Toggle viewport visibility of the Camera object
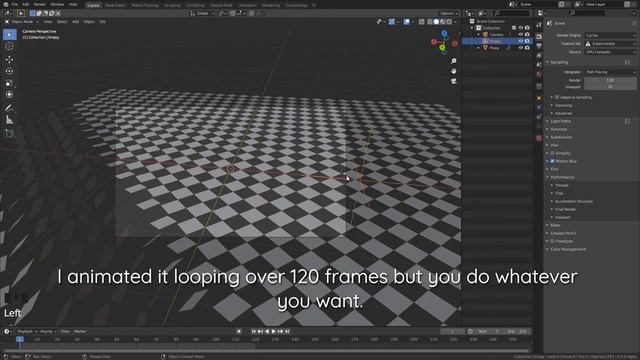This screenshot has height=360, width=640. coord(520,34)
